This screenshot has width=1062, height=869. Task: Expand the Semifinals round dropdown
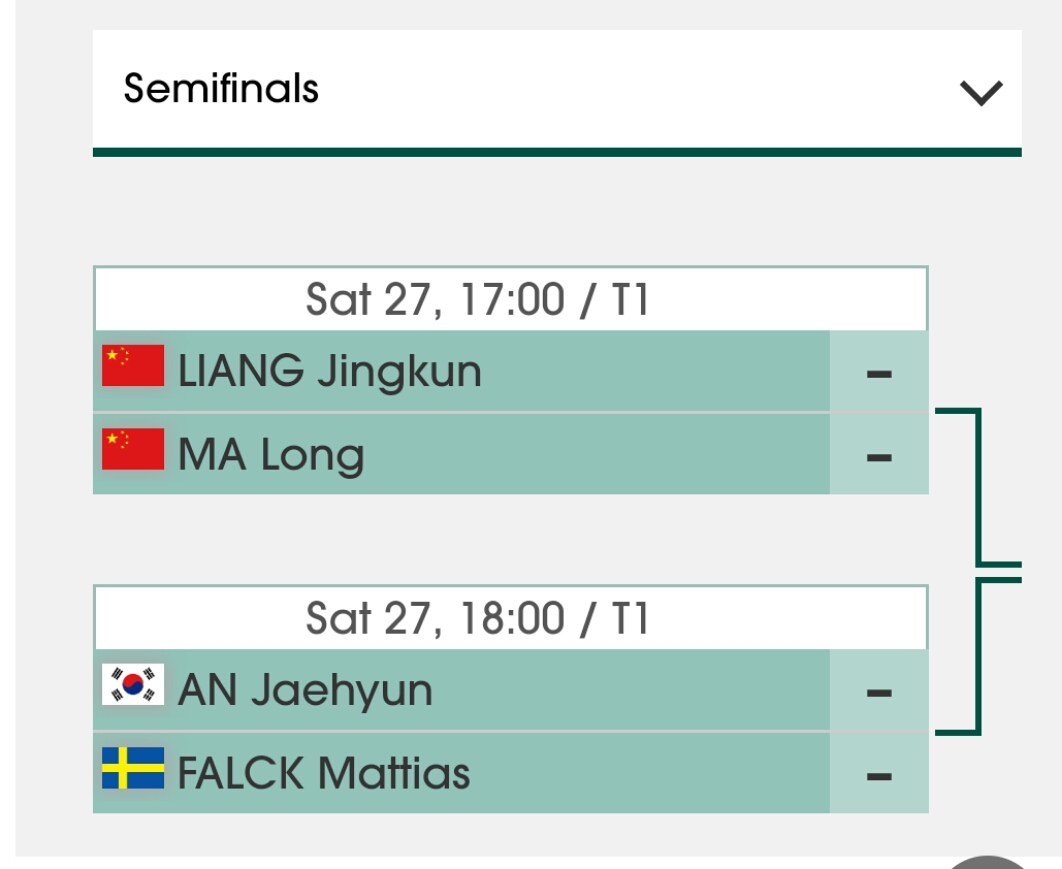557,89
